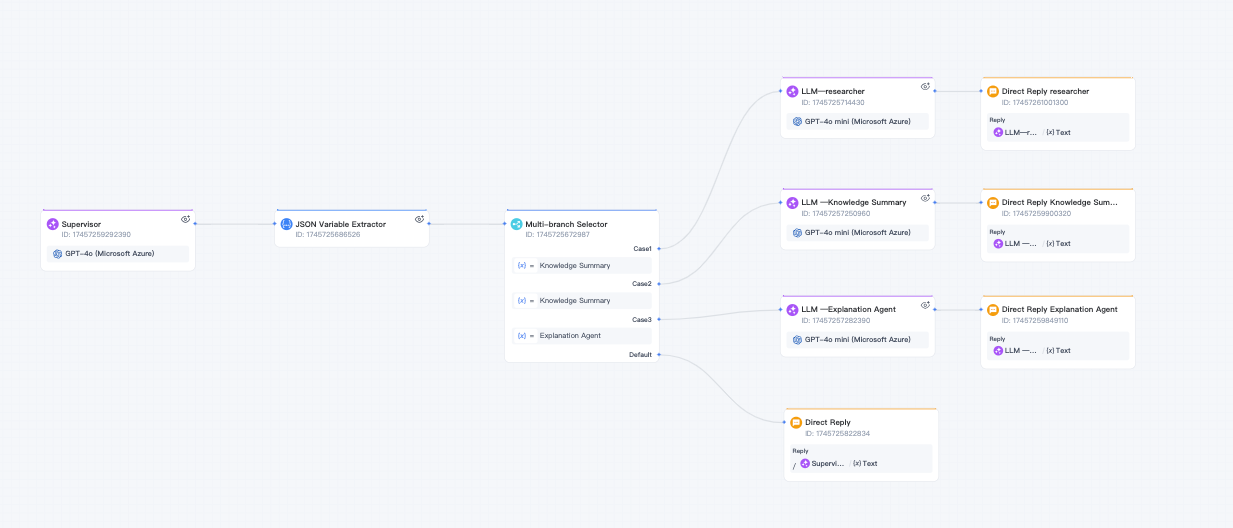The width and height of the screenshot is (1233, 528).
Task: Click the purple Supervisor node icon
Action: coord(53,224)
